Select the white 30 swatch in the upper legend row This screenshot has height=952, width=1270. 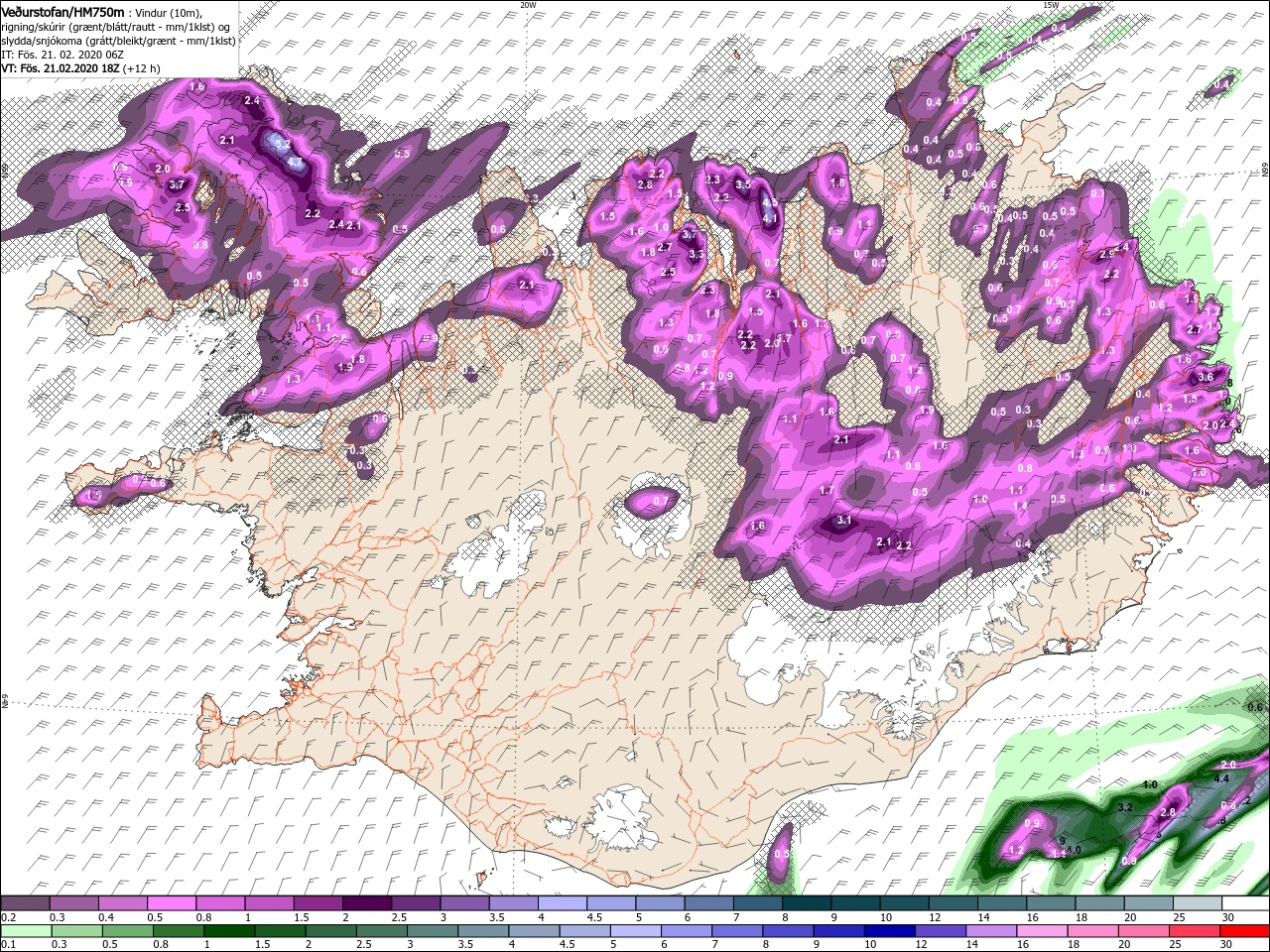point(1245,903)
